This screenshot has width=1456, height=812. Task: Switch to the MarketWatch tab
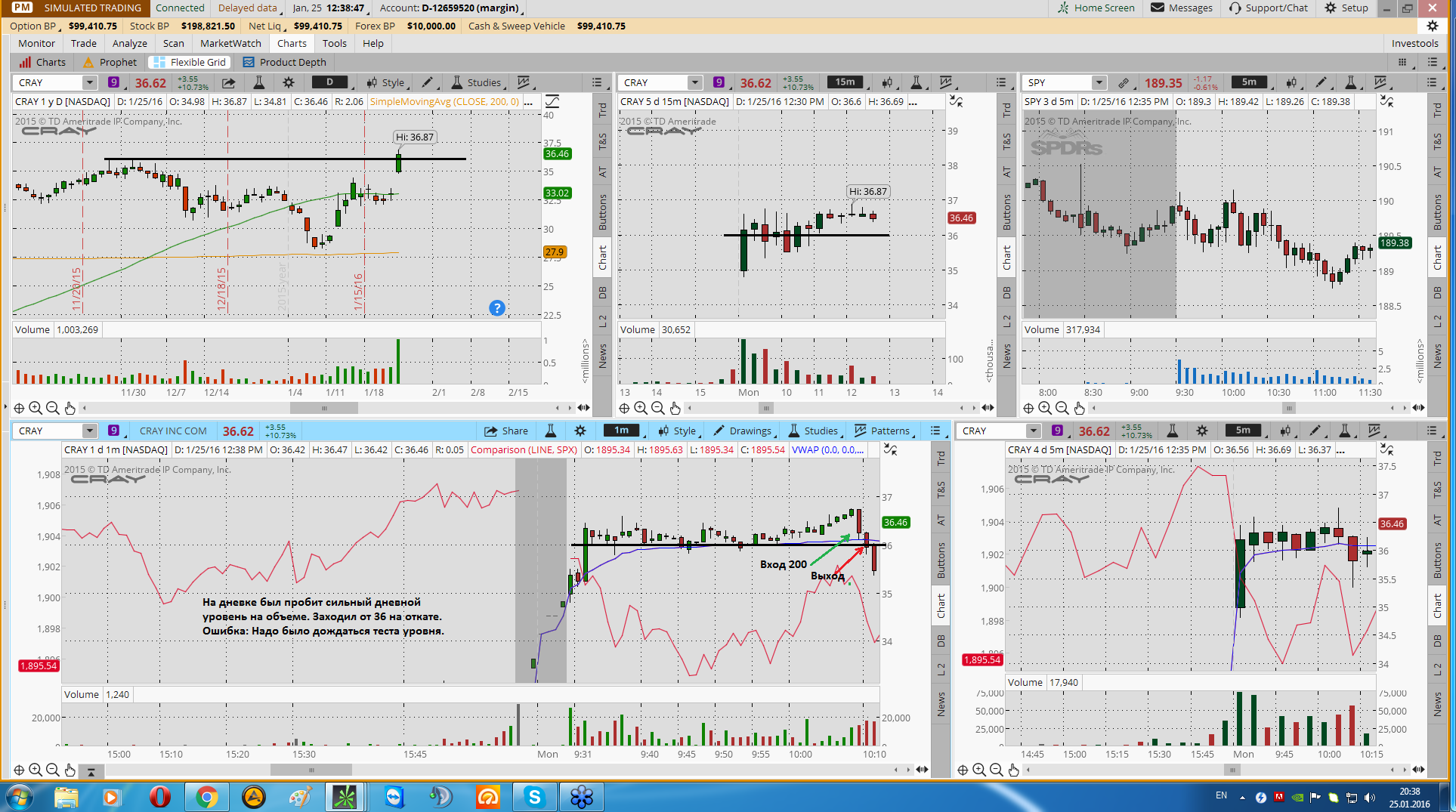(230, 43)
